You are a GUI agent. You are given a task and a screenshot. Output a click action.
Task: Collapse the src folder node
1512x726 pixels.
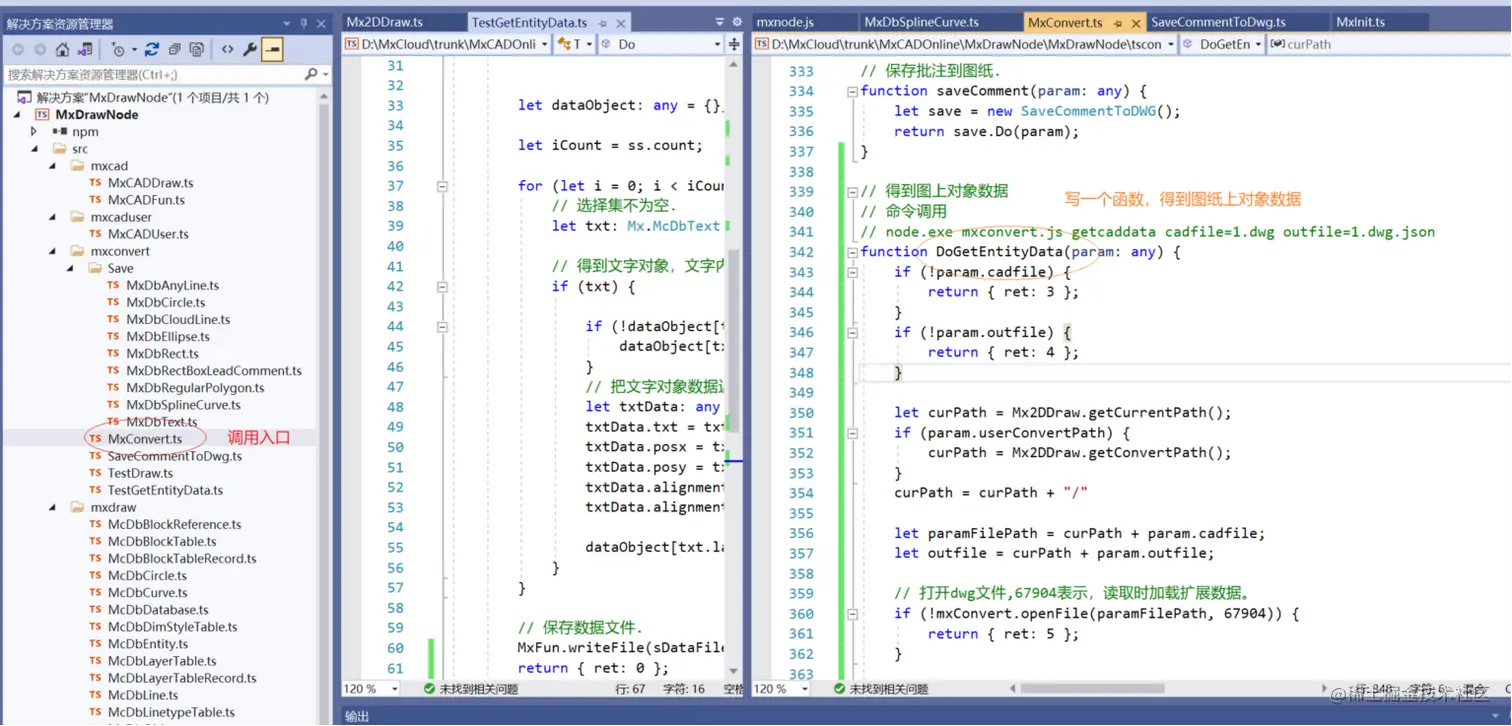point(34,149)
